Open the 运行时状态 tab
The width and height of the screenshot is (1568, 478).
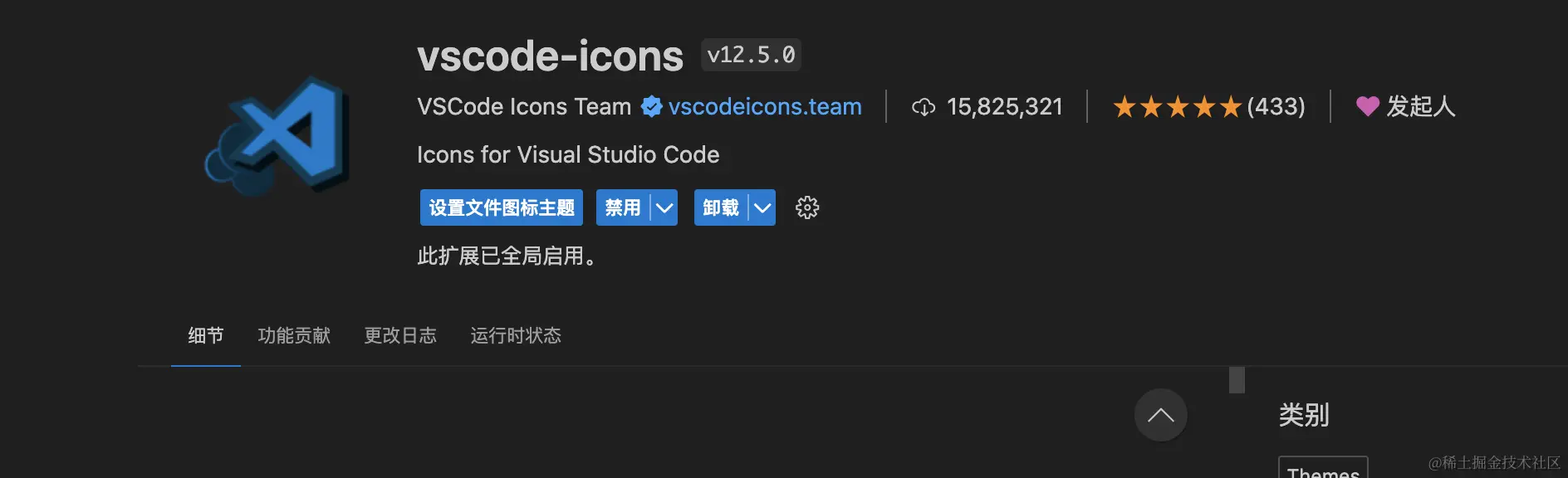(516, 335)
